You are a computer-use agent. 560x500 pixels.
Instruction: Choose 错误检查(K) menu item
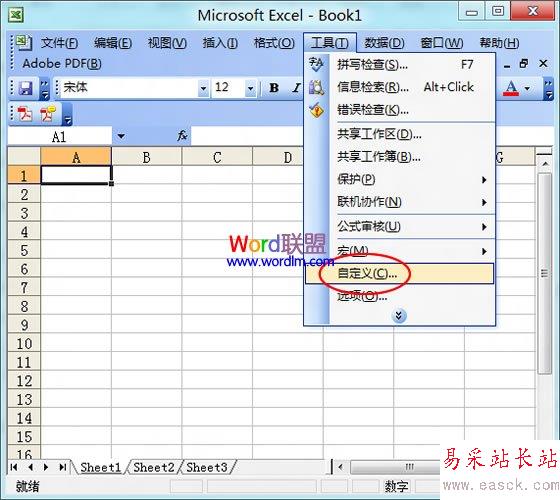click(x=400, y=110)
